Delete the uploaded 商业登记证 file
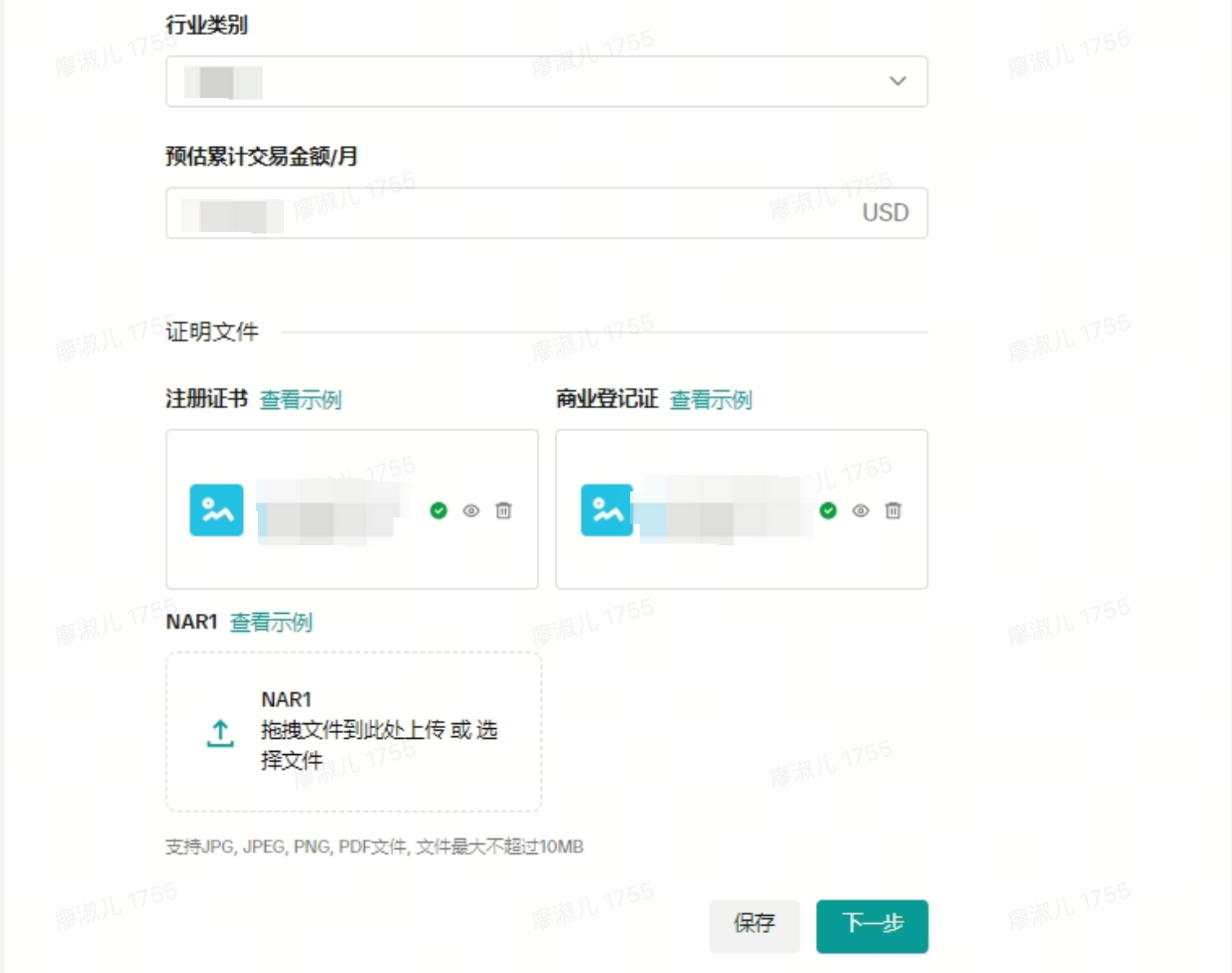The width and height of the screenshot is (1232, 973). [x=893, y=511]
